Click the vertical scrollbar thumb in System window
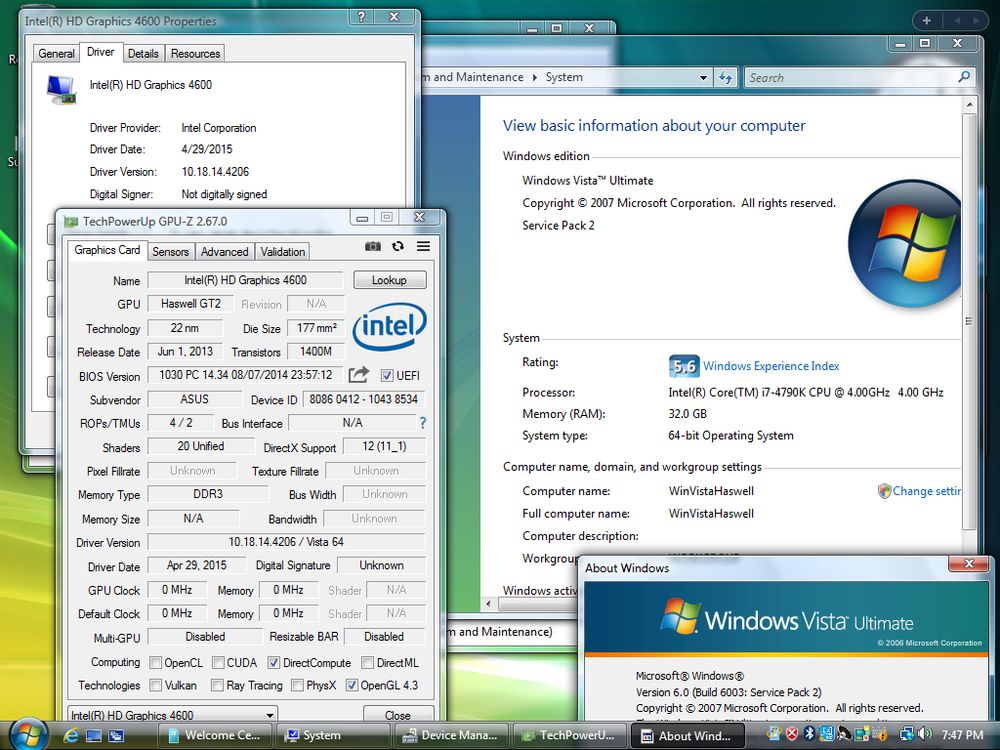1000x750 pixels. [x=969, y=321]
